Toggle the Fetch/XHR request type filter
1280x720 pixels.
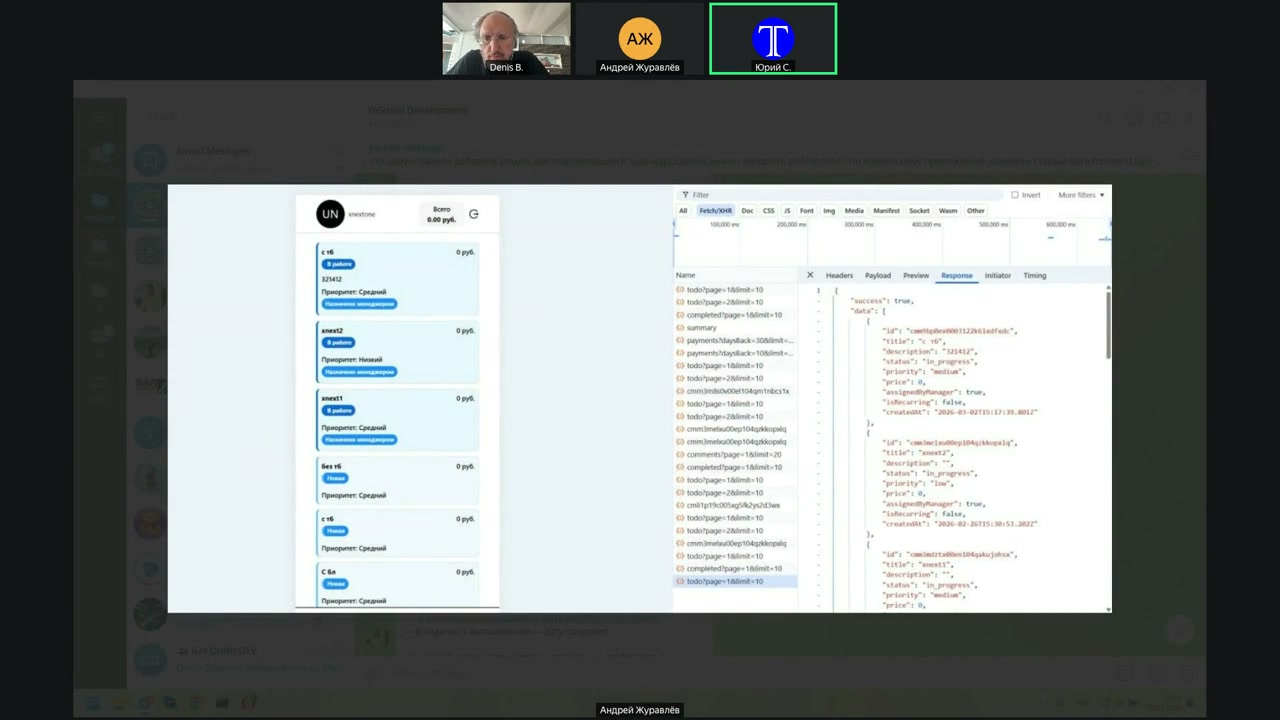(x=715, y=211)
